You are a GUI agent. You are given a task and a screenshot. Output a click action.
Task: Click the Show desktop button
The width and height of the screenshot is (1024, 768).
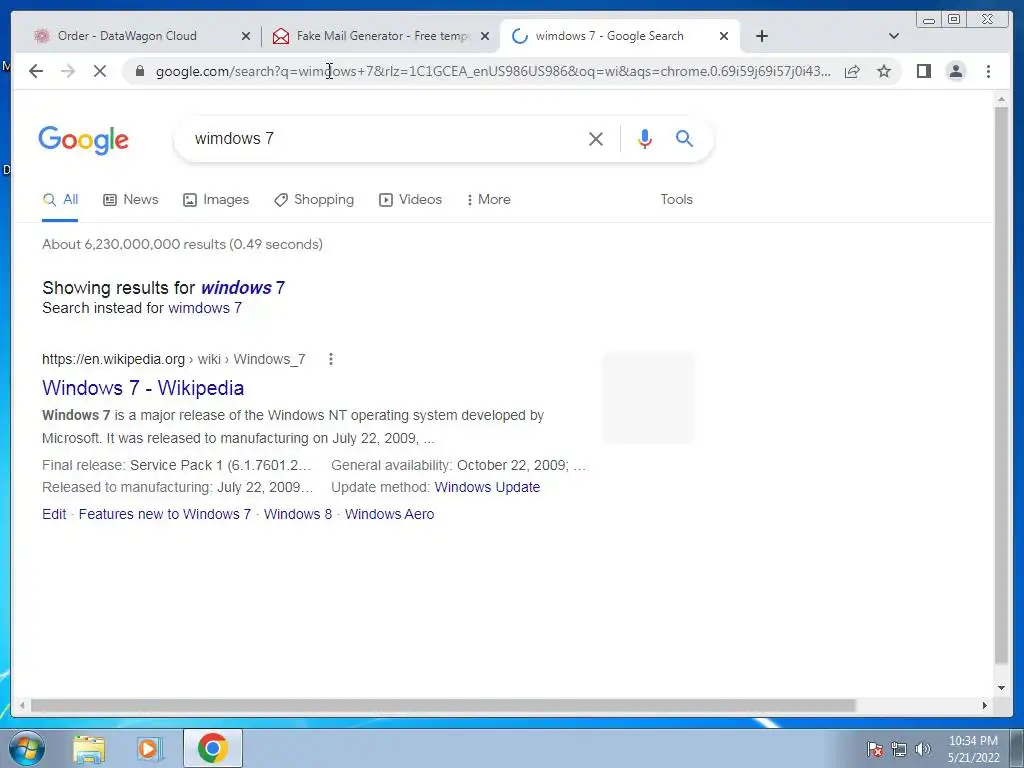click(x=1017, y=748)
